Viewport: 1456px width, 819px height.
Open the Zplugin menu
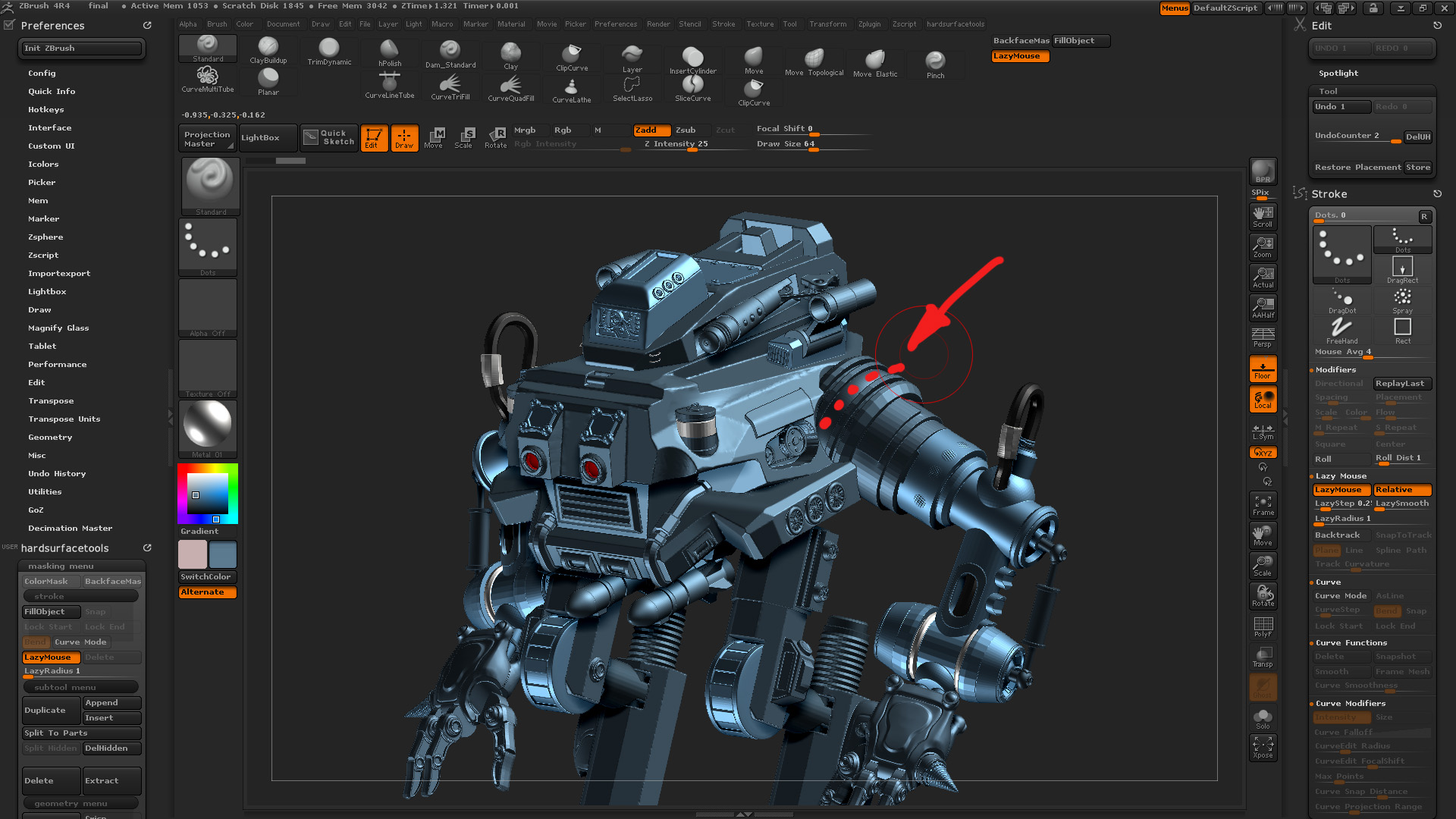click(x=869, y=24)
